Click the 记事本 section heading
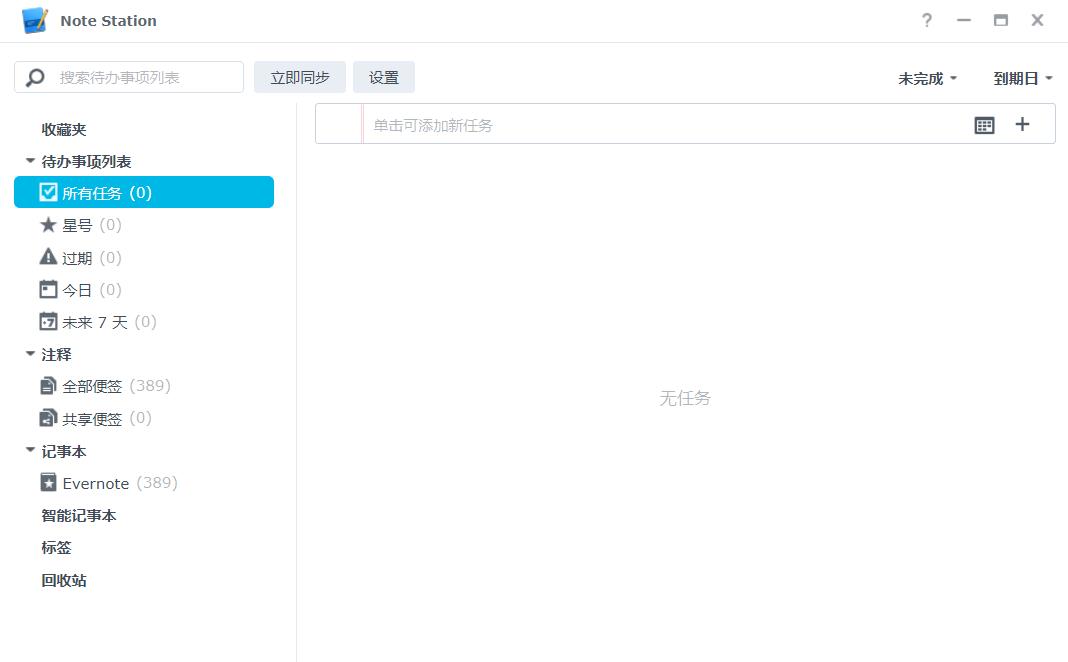Image resolution: width=1068 pixels, height=662 pixels. 64,451
